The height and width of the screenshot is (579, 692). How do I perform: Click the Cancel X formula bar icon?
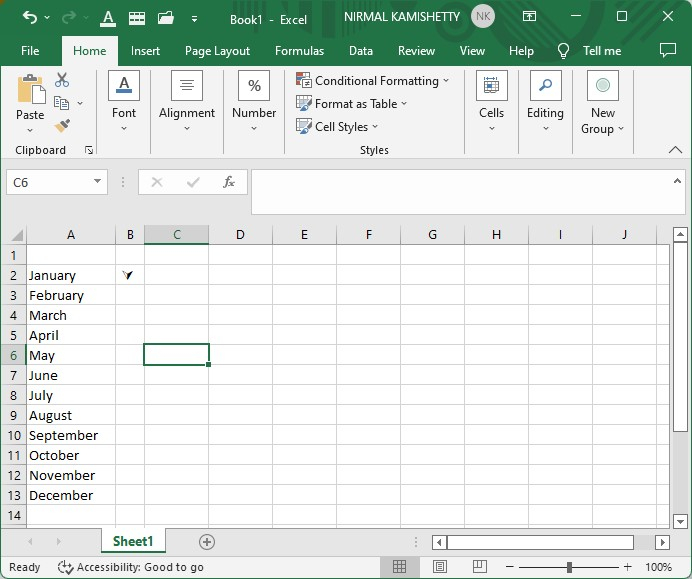157,182
